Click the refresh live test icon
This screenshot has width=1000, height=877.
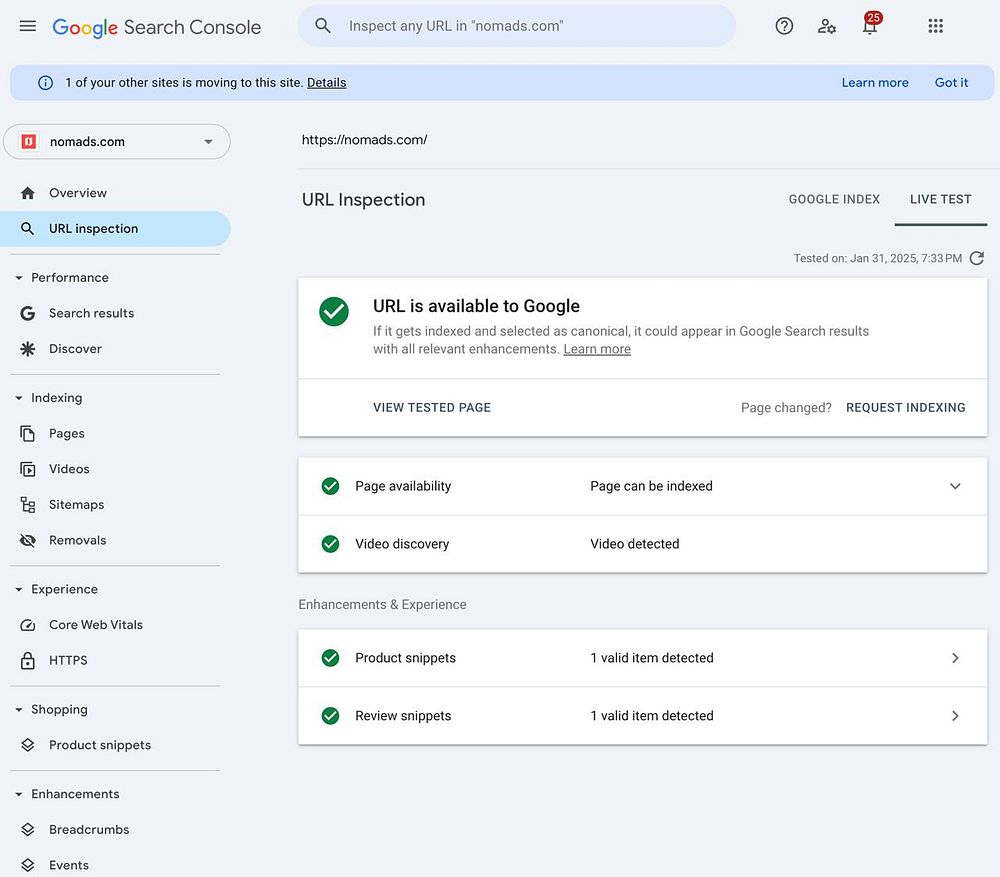point(977,258)
